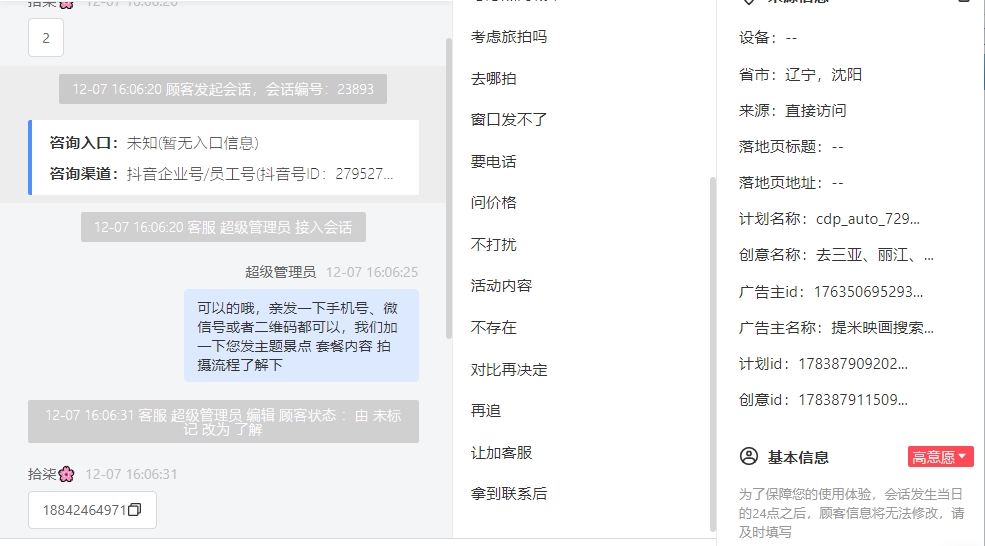Image resolution: width=985 pixels, height=546 pixels.
Task: Click the customer name 拾柒 above the phone number
Action: (x=51, y=474)
